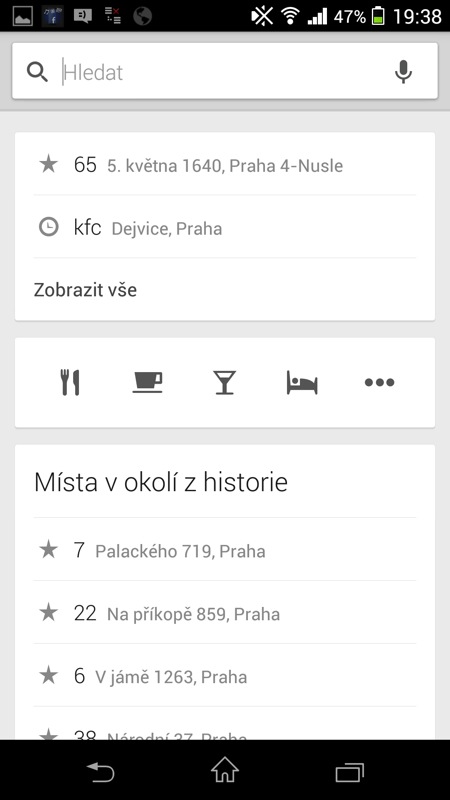Click into the Hledat search field
450x800 pixels.
pos(225,71)
